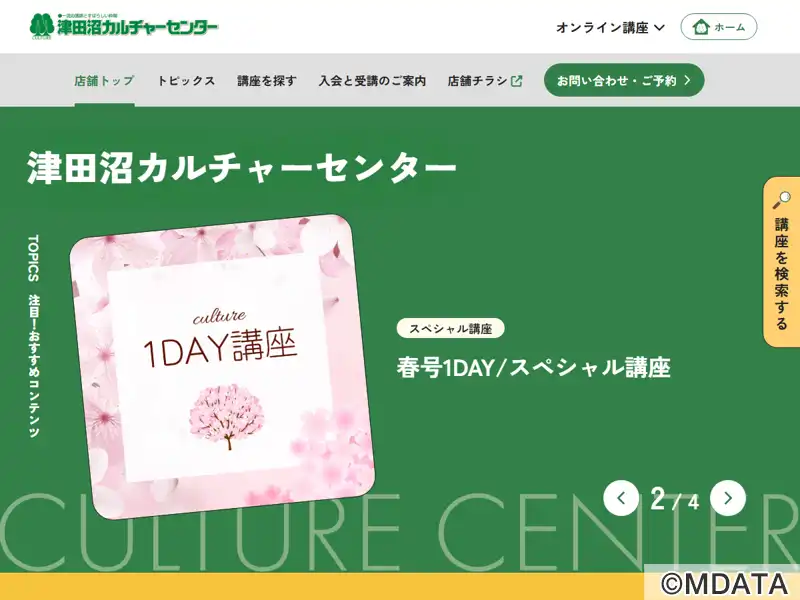Click the スペシャル講座 category tag
The image size is (800, 600).
(451, 328)
